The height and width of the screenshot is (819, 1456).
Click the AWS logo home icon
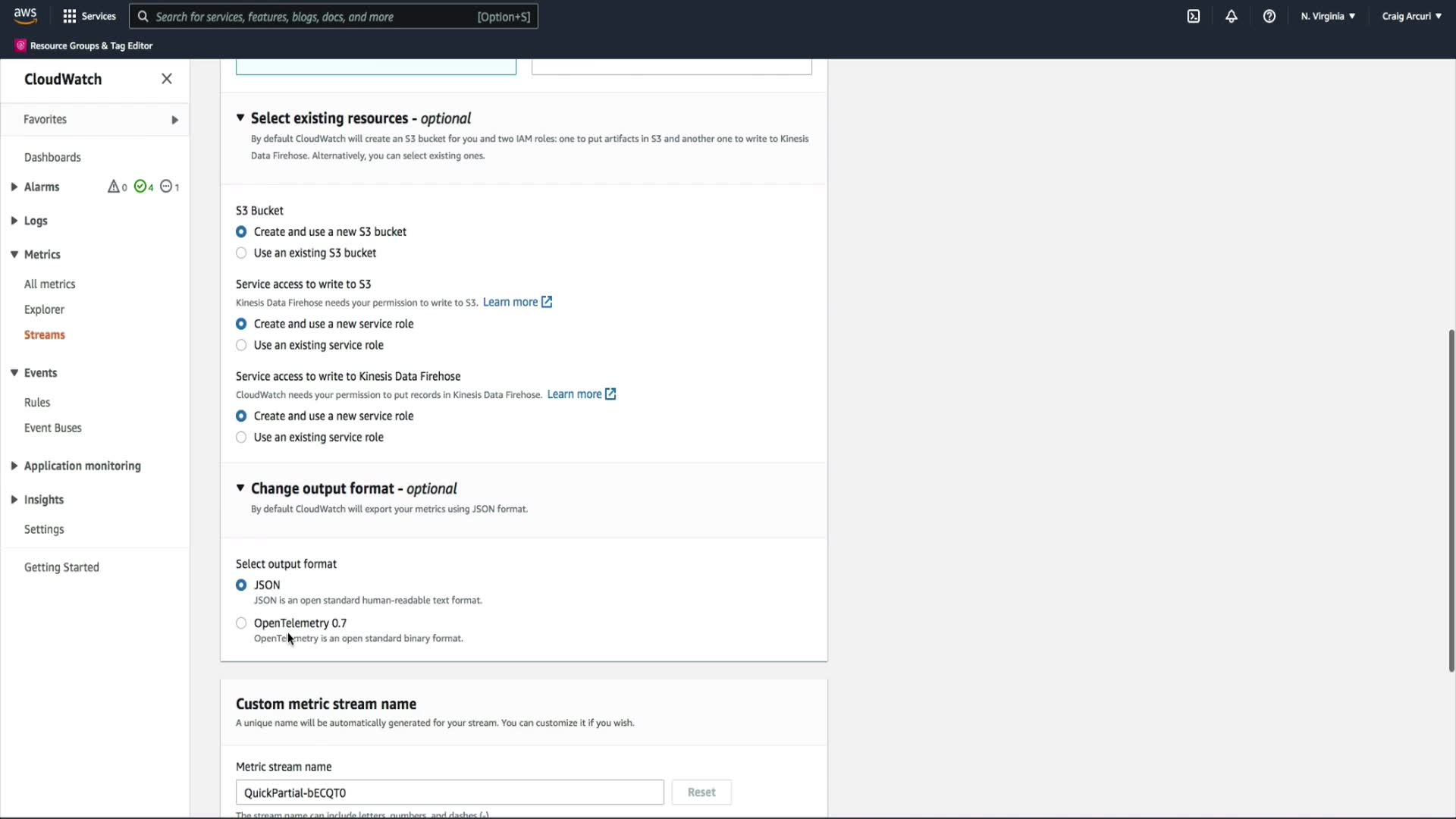(x=25, y=16)
